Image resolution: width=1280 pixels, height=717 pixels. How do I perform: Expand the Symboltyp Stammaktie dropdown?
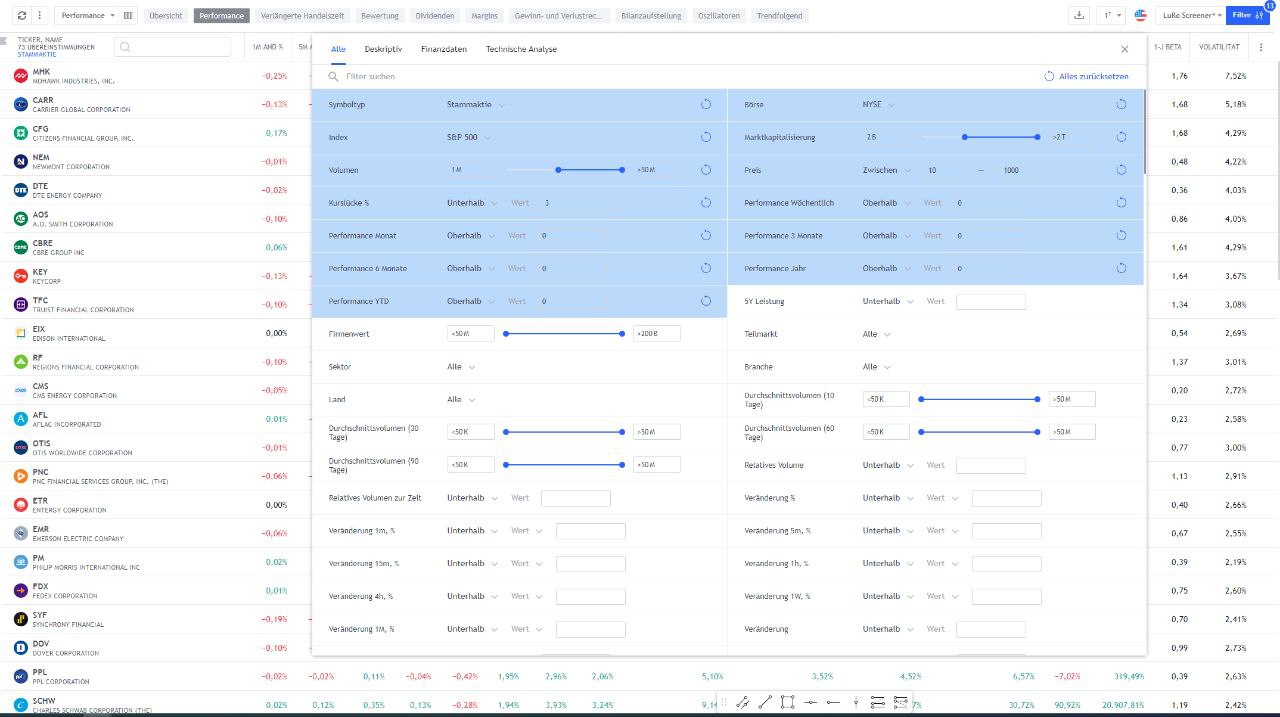pyautogui.click(x=476, y=104)
